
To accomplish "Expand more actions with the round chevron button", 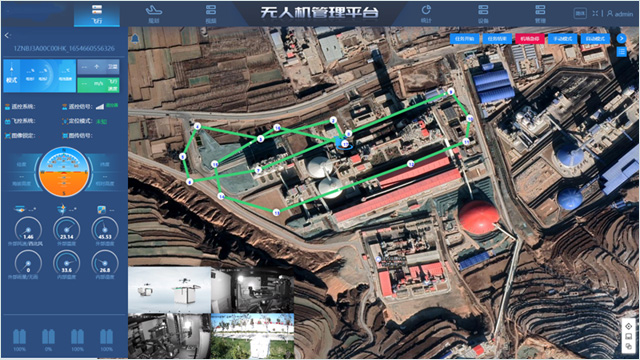I will coord(621,38).
